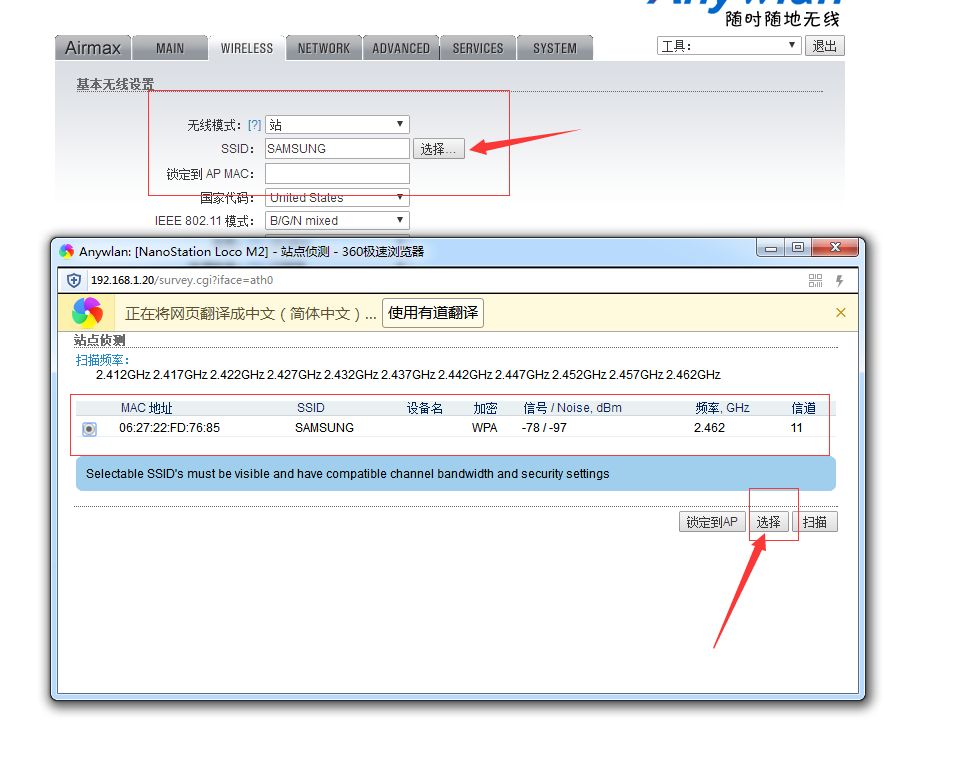The image size is (961, 768).
Task: Click the 频率, GHz column header
Action: click(723, 408)
